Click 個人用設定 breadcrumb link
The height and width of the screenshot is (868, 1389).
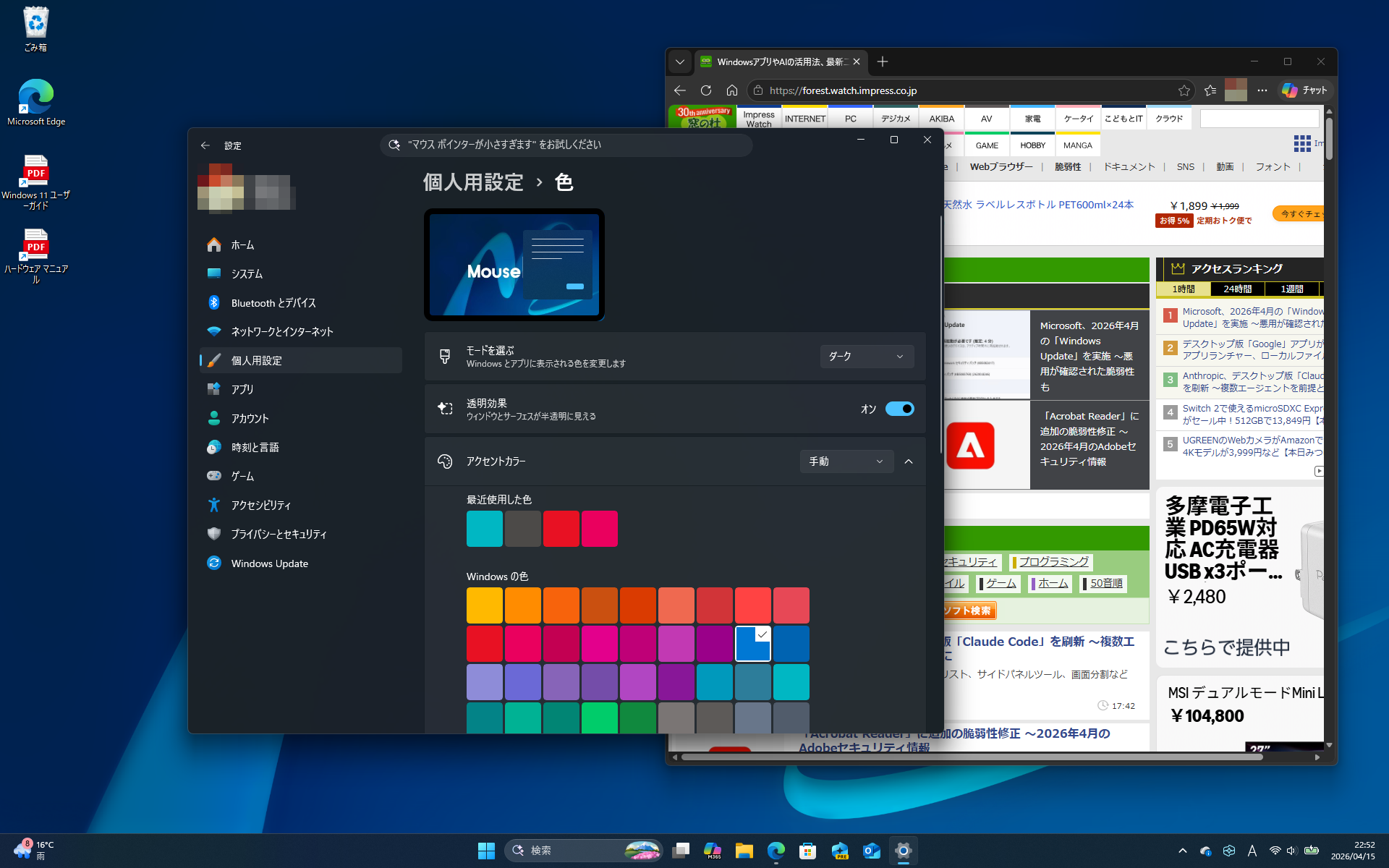[x=473, y=182]
